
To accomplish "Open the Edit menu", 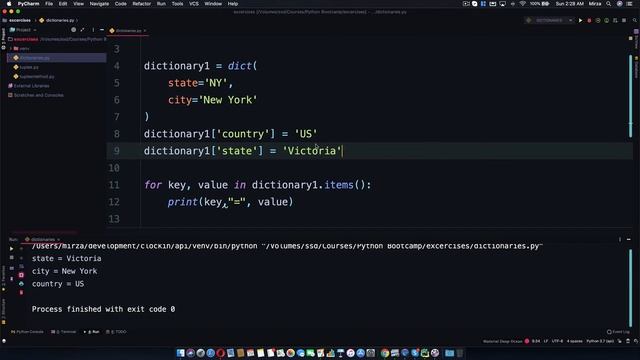I will pyautogui.click(x=63, y=4).
